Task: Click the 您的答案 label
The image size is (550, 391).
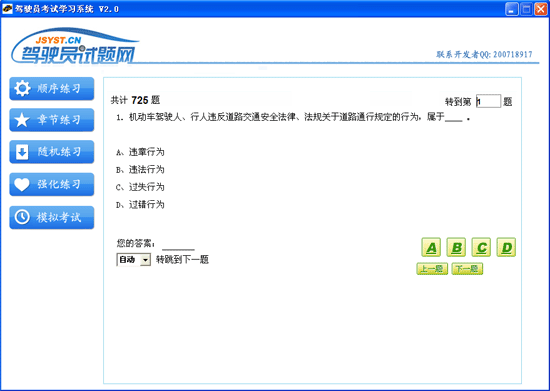Action: point(136,243)
